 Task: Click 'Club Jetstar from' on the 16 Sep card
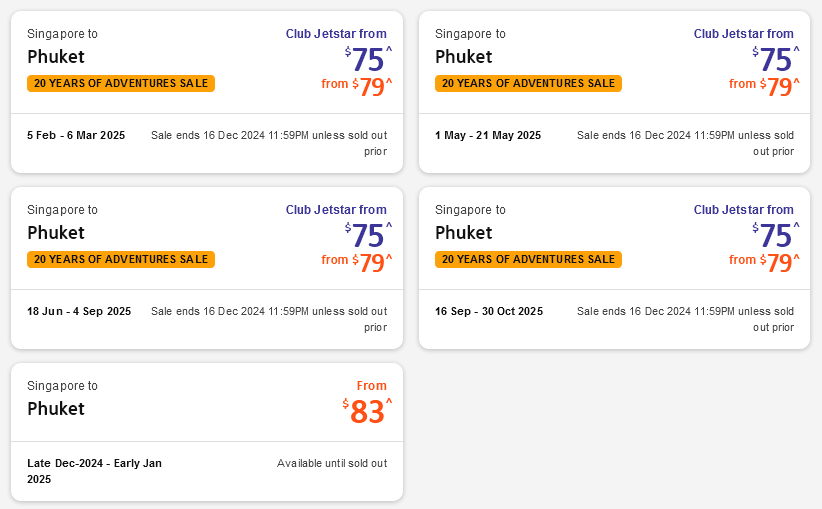743,210
